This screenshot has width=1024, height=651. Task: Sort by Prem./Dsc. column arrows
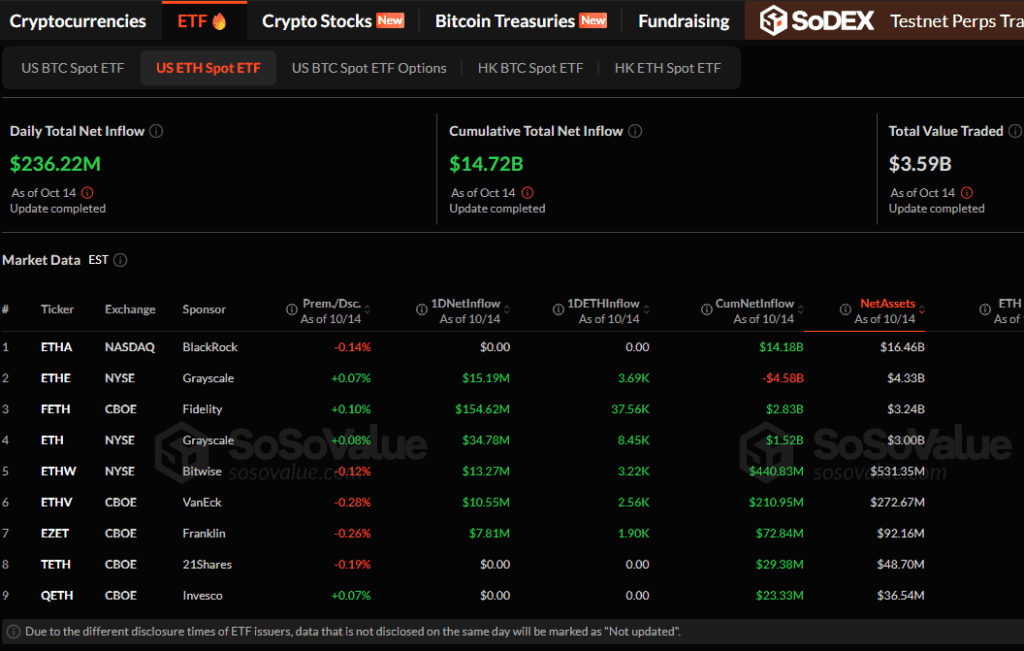coord(368,310)
